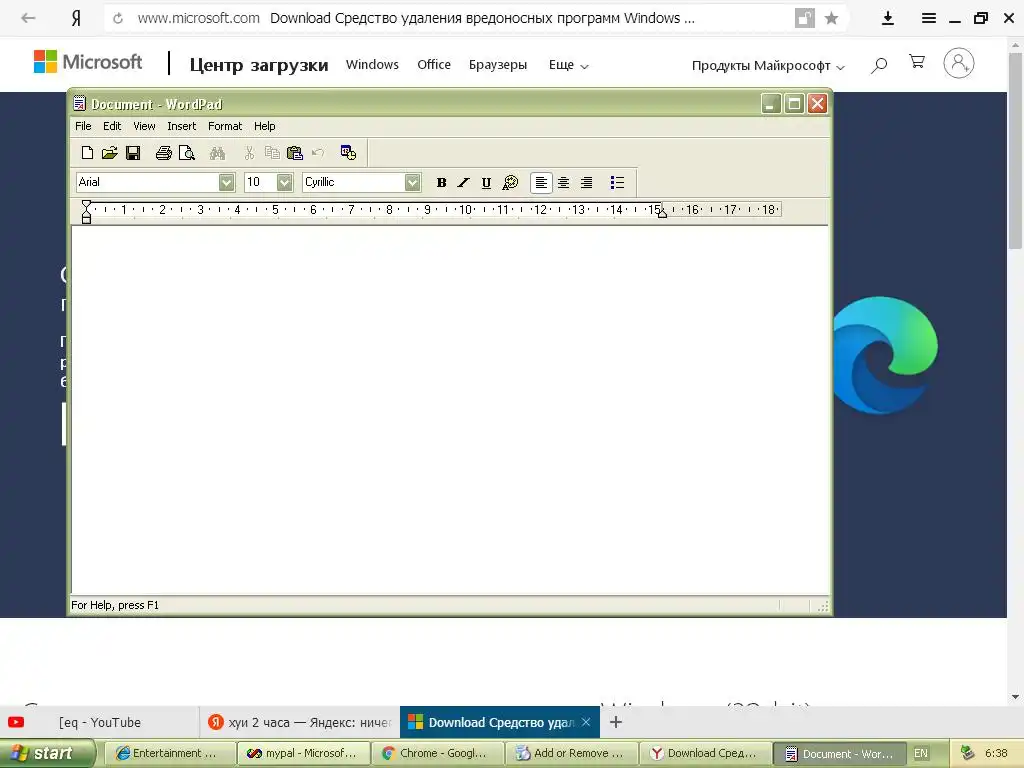Click inside the WordPad document text area
This screenshot has height=768, width=1024.
(449, 409)
